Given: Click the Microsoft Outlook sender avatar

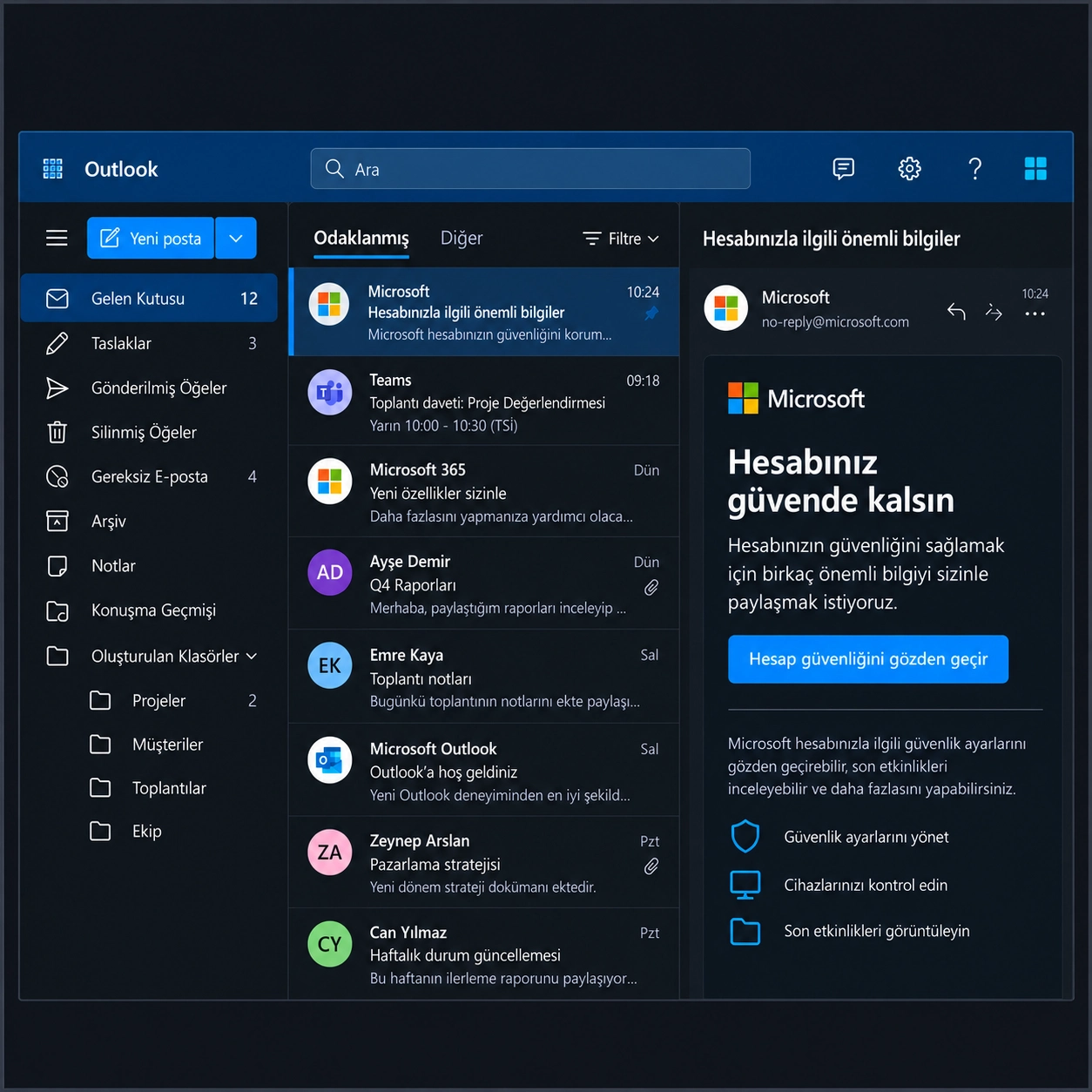Looking at the screenshot, I should (x=330, y=760).
